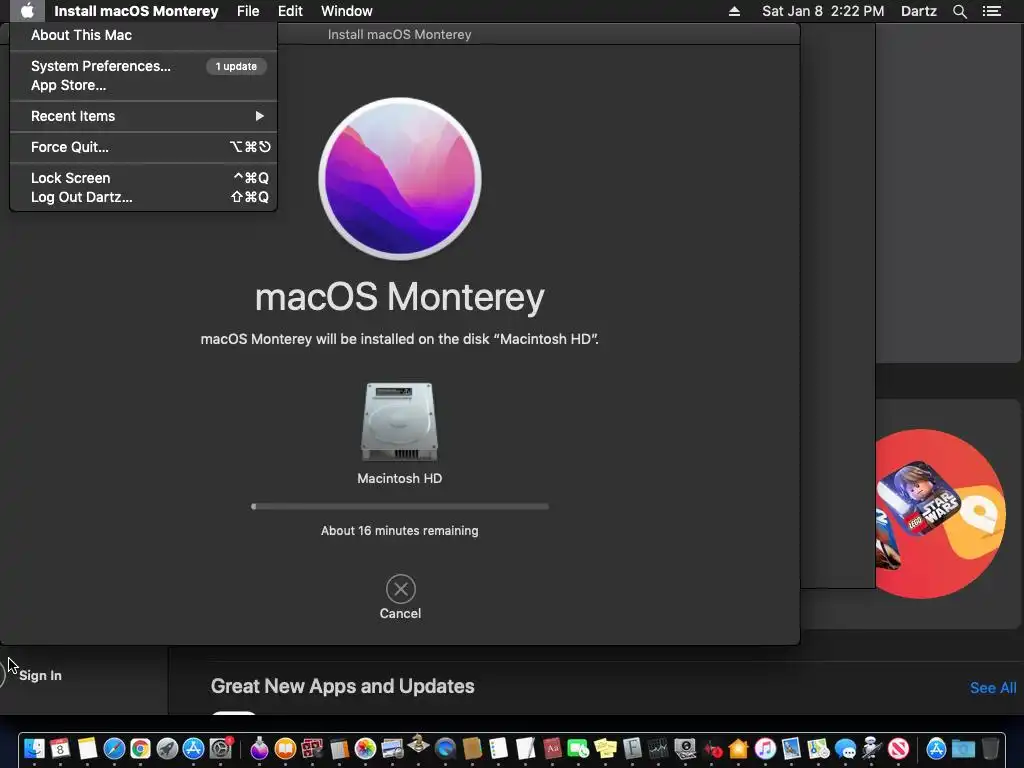Image resolution: width=1024 pixels, height=768 pixels.
Task: Open Books from the dock
Action: [285, 748]
